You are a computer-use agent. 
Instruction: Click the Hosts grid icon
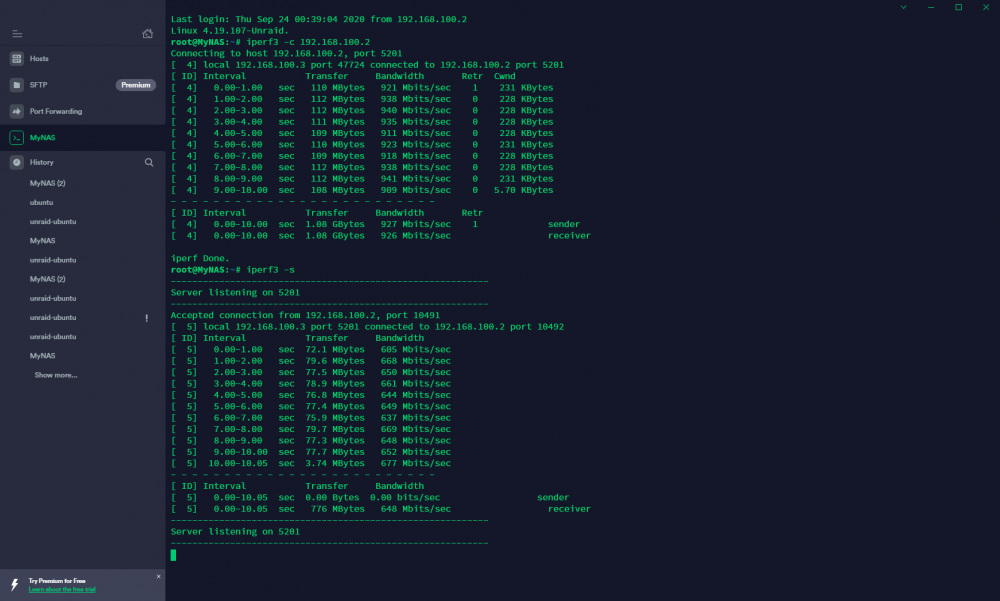(17, 59)
